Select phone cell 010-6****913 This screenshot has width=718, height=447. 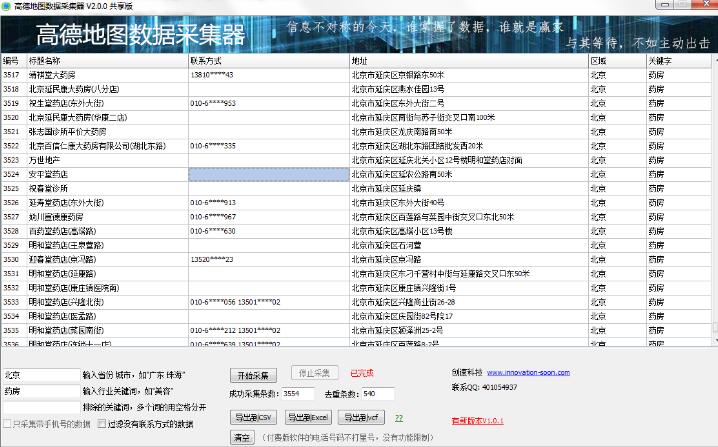click(269, 202)
